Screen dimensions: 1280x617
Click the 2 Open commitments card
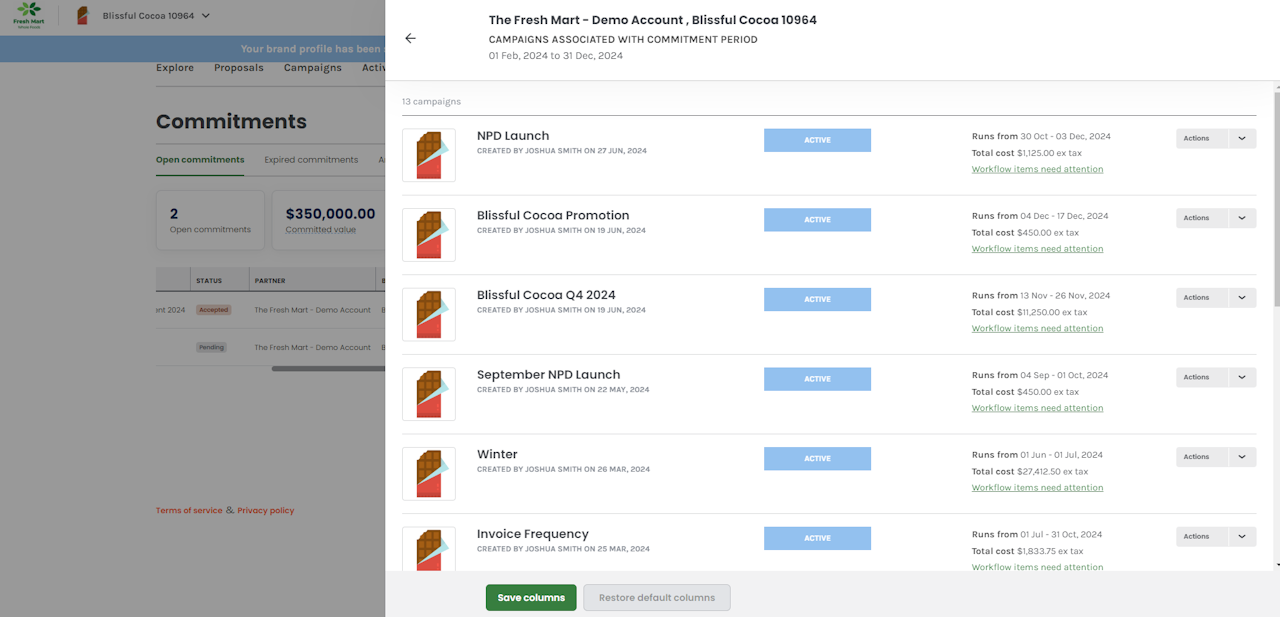tap(210, 220)
